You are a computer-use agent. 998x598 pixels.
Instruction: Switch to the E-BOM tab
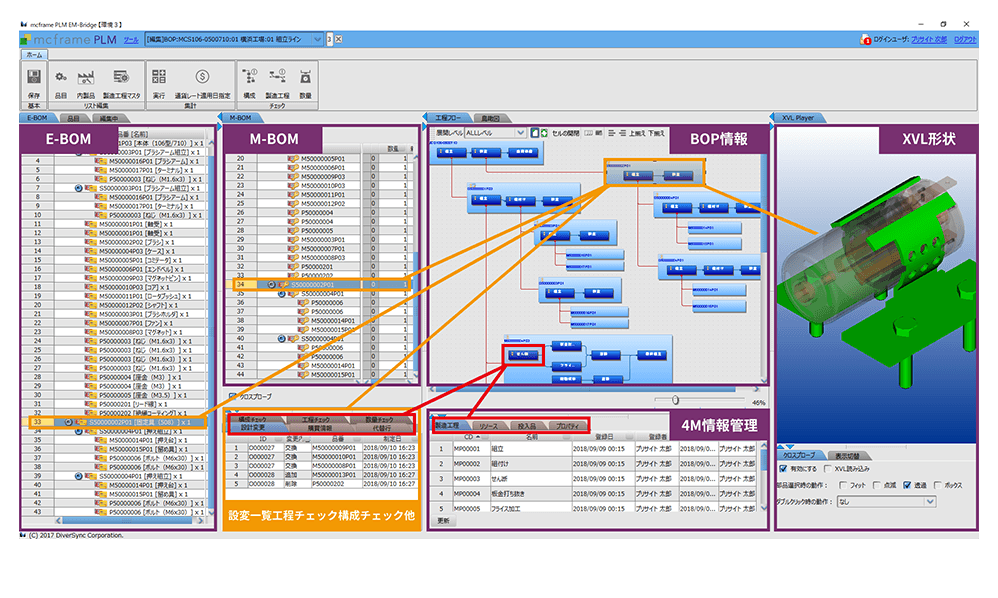37,118
